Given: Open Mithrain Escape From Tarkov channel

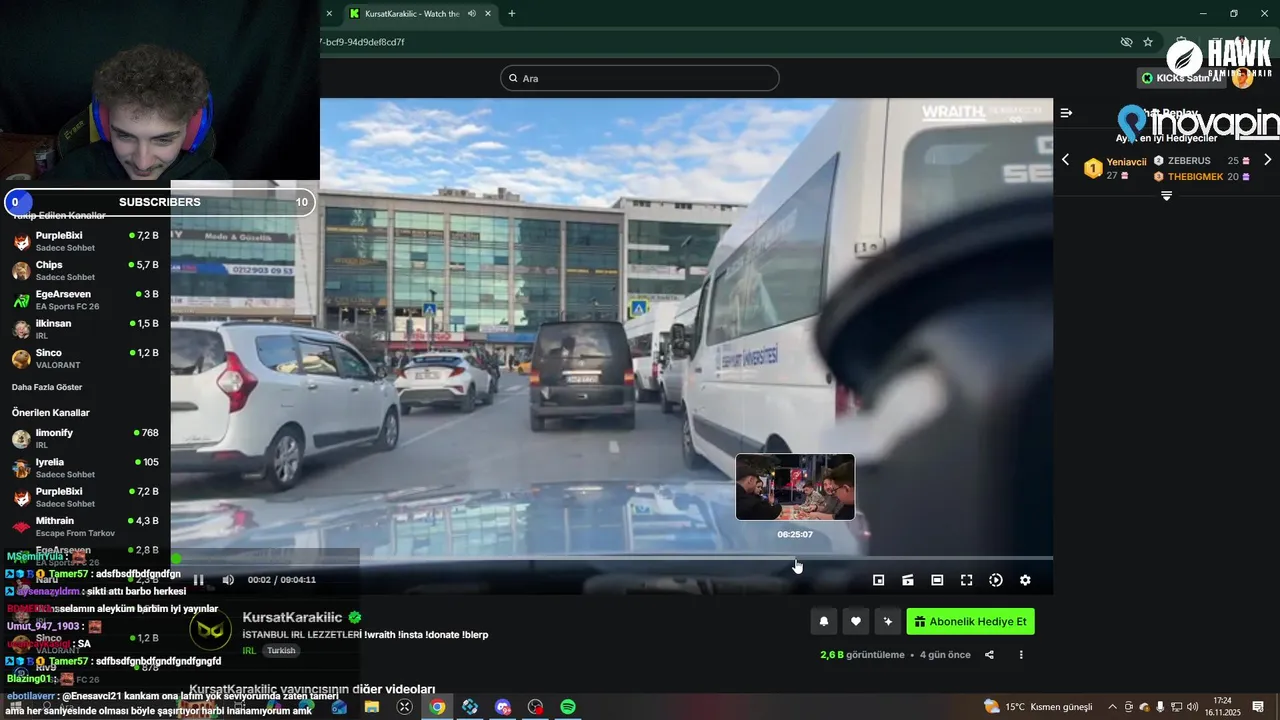Looking at the screenshot, I should 86,526.
